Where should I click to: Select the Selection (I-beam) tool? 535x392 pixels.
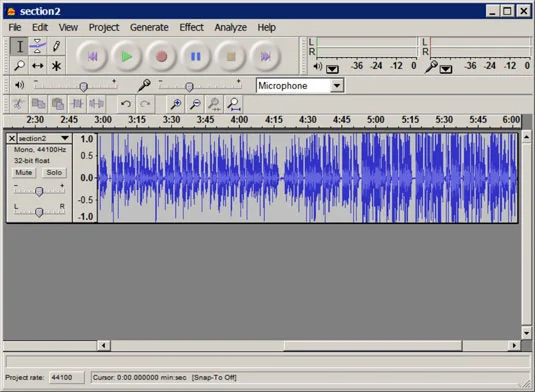19,46
